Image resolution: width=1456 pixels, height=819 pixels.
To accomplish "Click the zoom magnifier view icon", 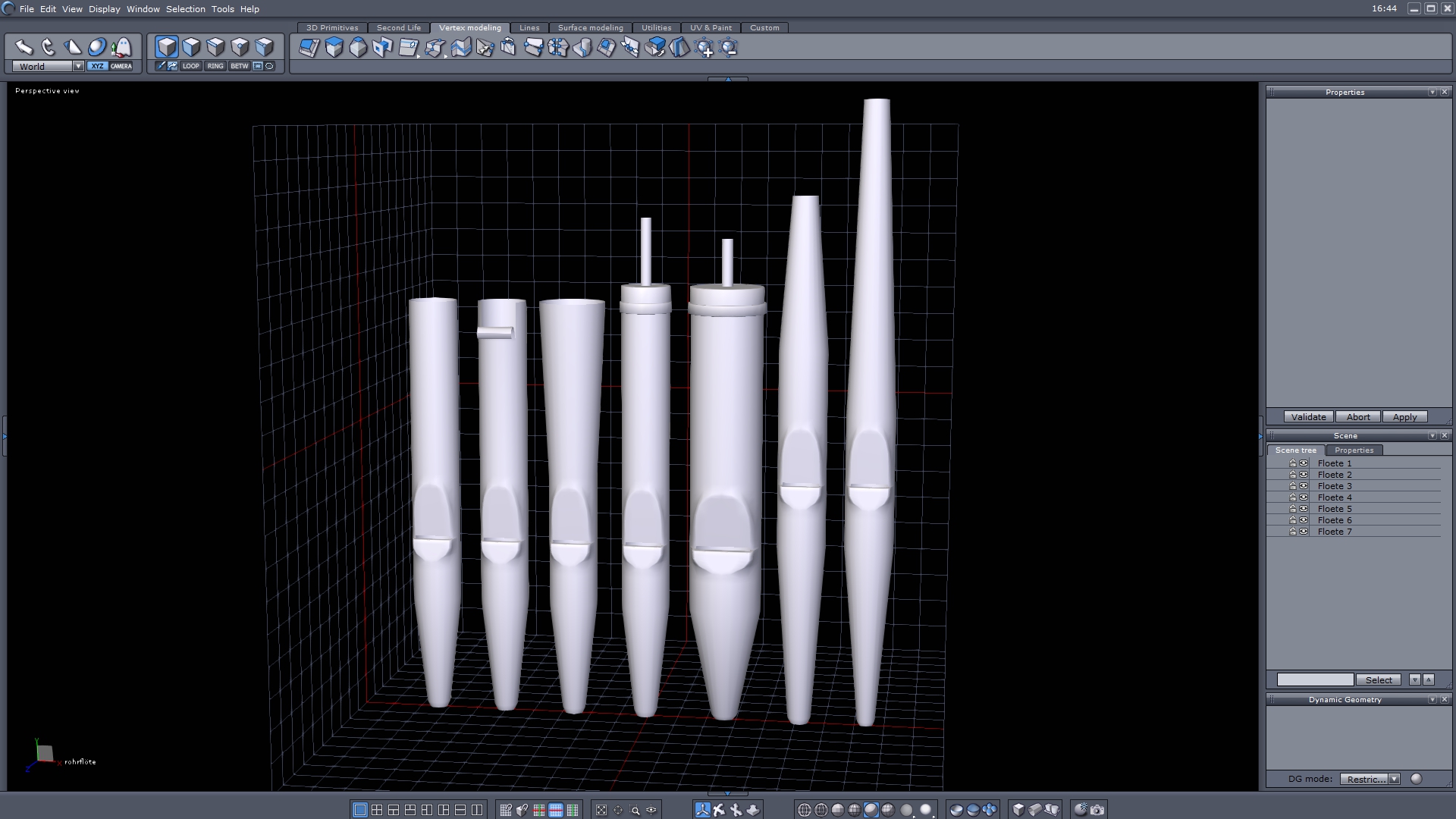I will 635,810.
